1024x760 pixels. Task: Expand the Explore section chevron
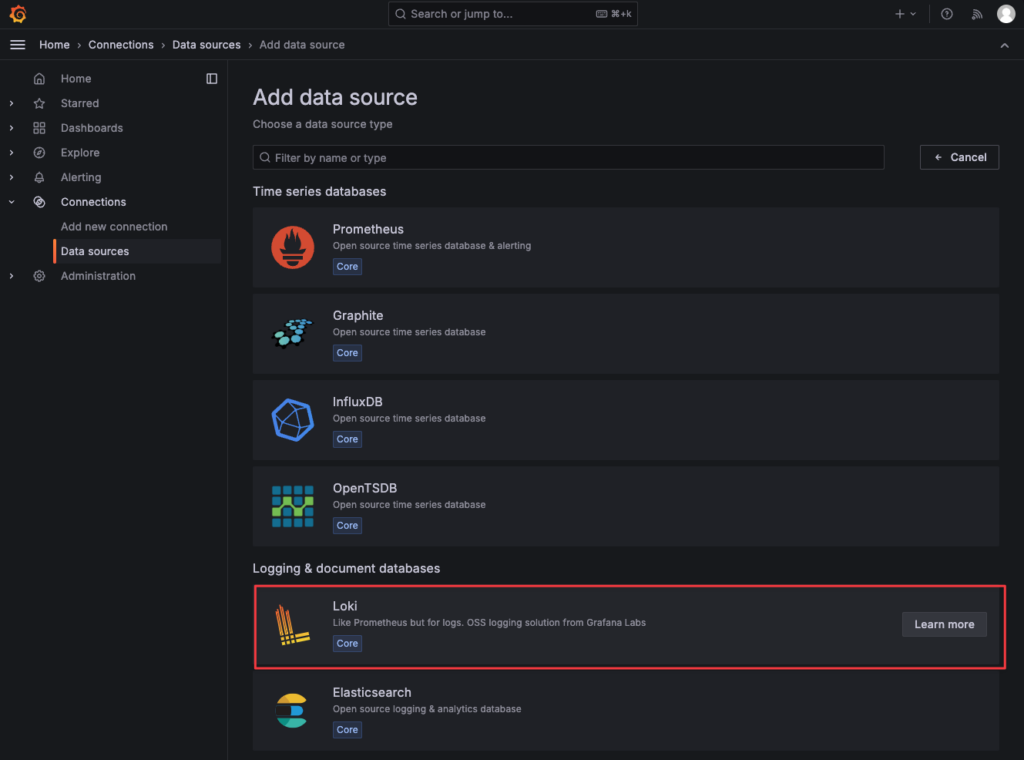click(x=12, y=153)
